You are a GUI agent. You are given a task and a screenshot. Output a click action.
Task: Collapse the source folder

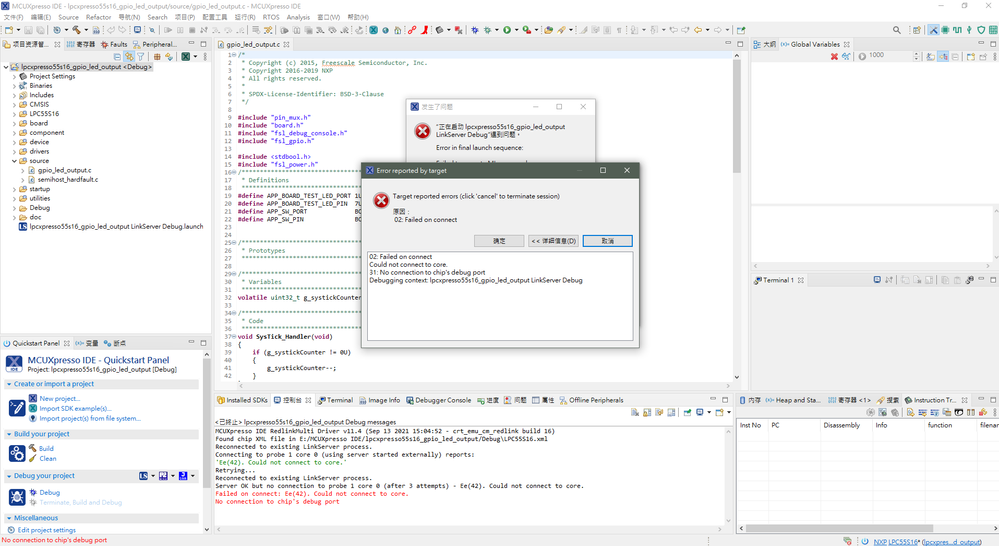pos(15,161)
